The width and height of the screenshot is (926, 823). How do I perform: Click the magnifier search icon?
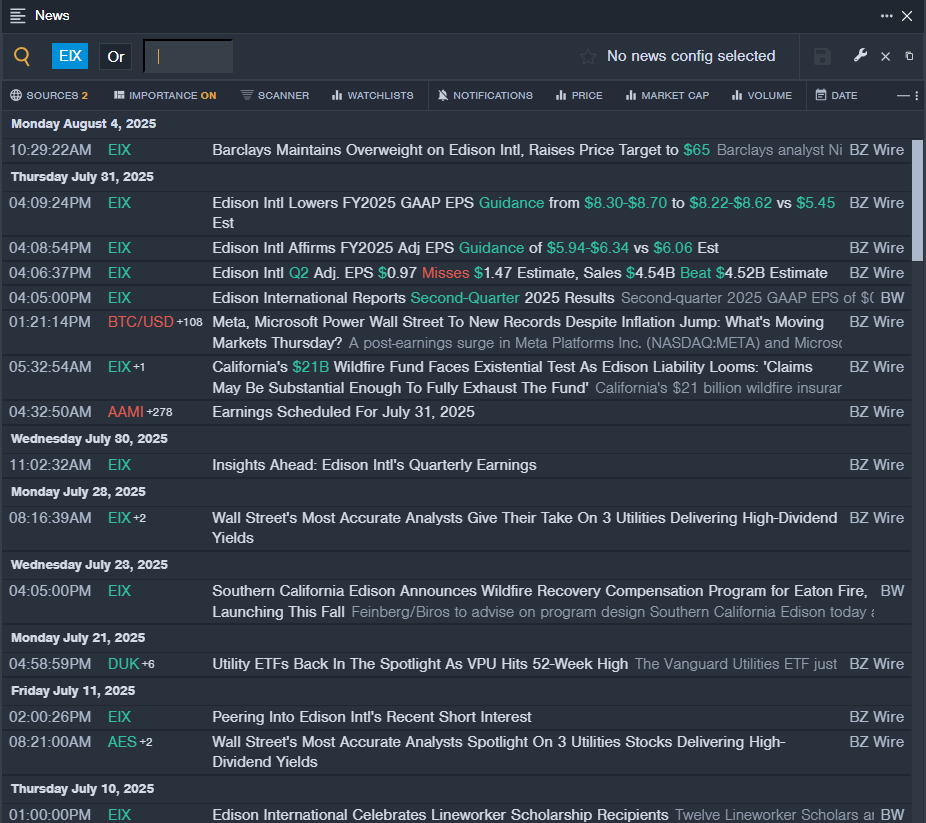click(22, 56)
